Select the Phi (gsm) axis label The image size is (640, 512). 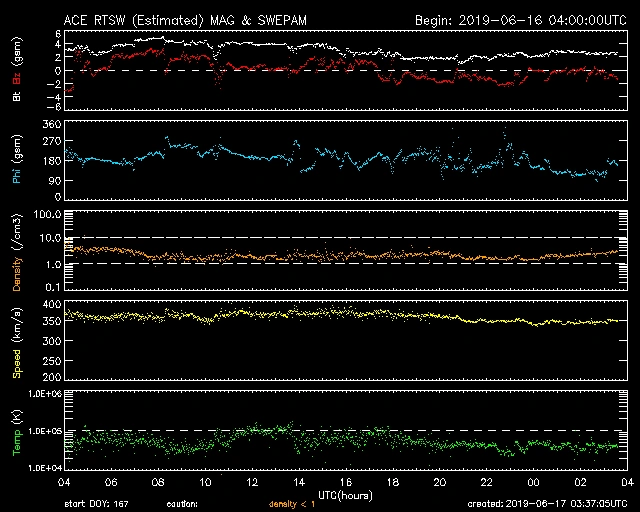tap(16, 161)
